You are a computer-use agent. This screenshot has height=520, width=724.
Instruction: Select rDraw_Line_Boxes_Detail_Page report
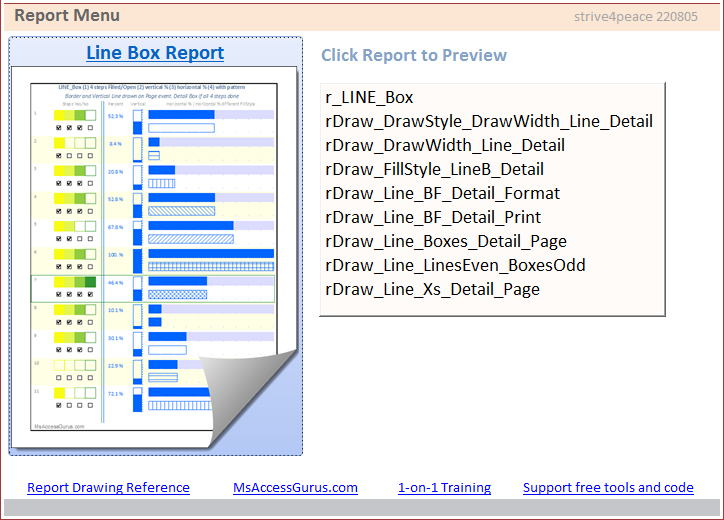click(492, 242)
